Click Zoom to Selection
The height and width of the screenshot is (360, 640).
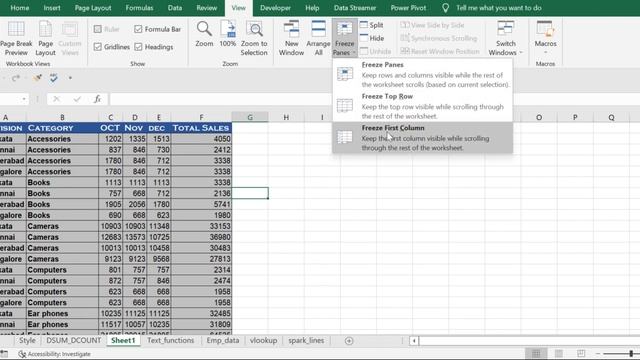254,38
